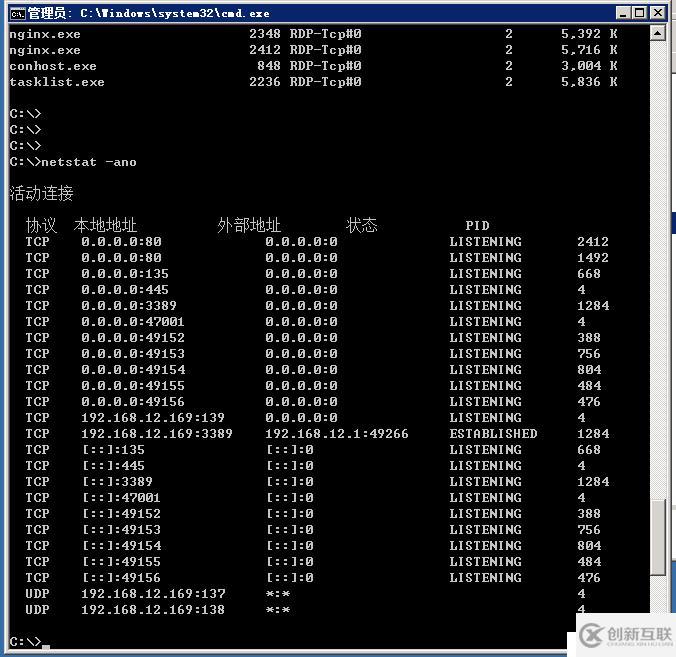
Task: Click local address '[::]:135'
Action: pos(113,450)
